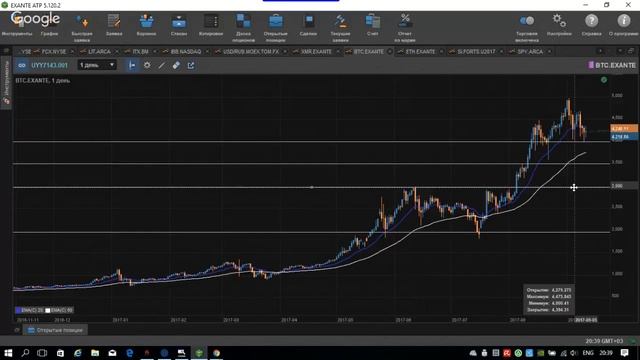This screenshot has width=640, height=360.
Task: Toggle the bar chart type button
Action: pos(132,65)
